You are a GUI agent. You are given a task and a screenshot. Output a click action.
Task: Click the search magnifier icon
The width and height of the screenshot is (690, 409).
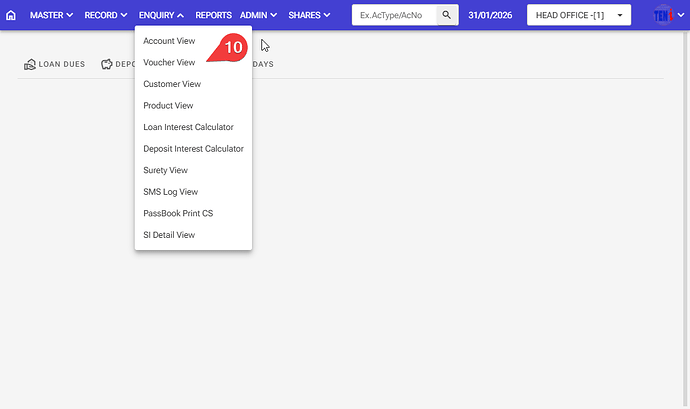[447, 16]
